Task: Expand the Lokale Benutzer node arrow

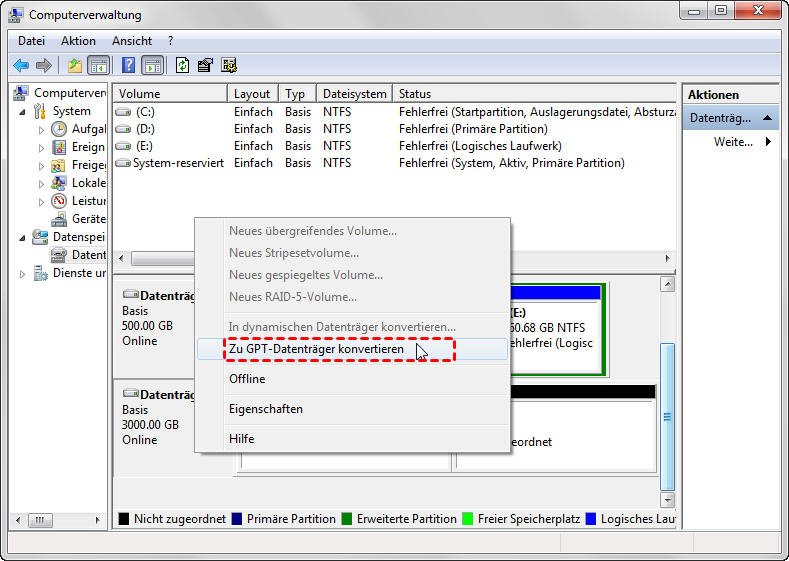Action: [41, 184]
